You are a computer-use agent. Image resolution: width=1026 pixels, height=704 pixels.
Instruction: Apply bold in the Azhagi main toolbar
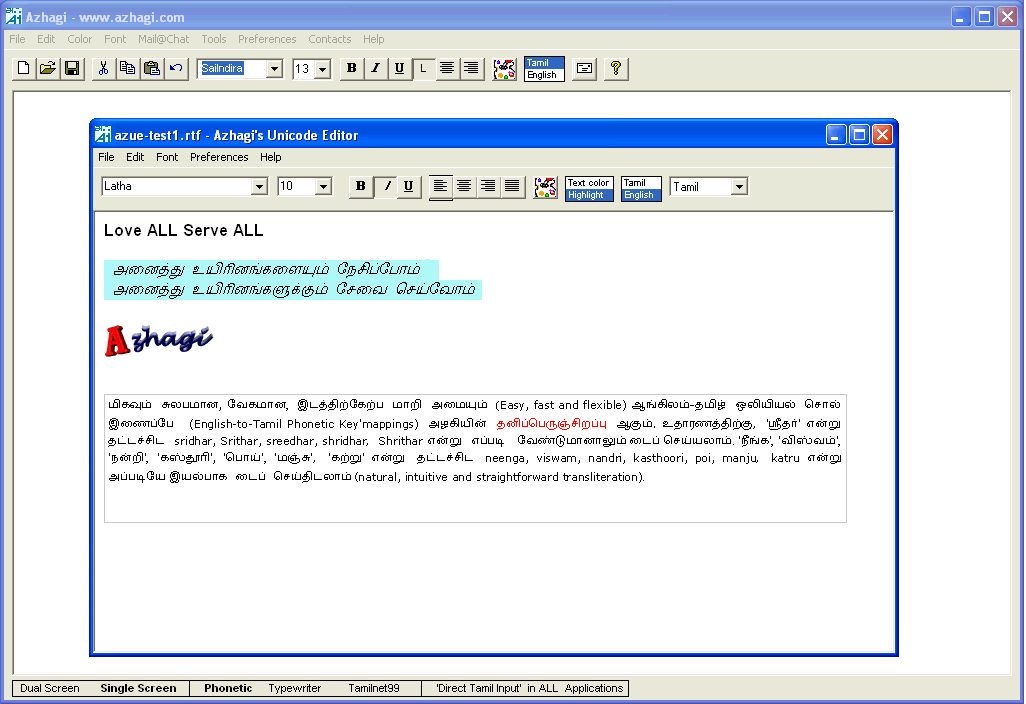[x=351, y=68]
